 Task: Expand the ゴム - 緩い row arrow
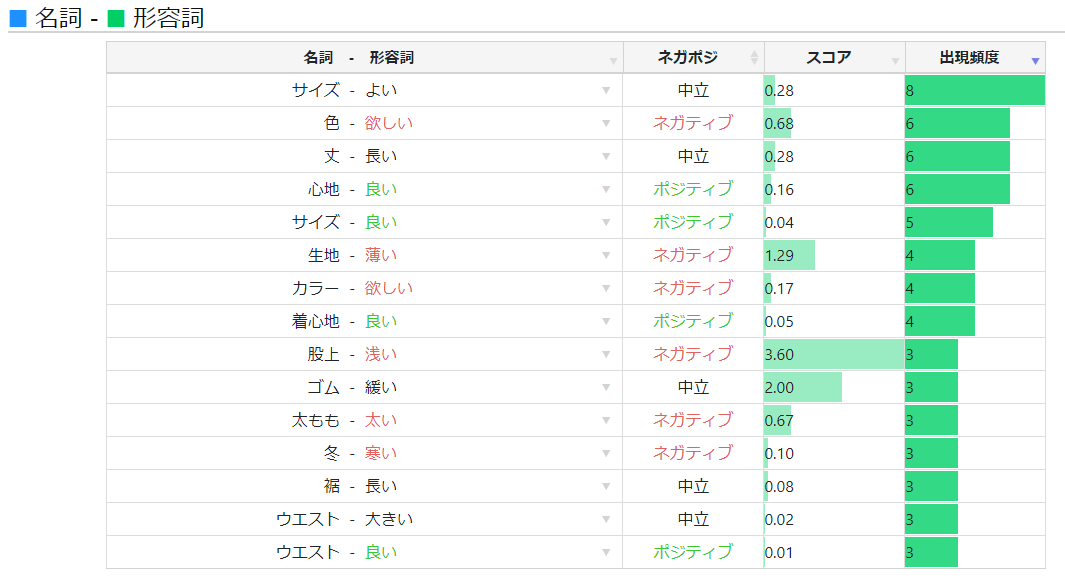pyautogui.click(x=605, y=387)
